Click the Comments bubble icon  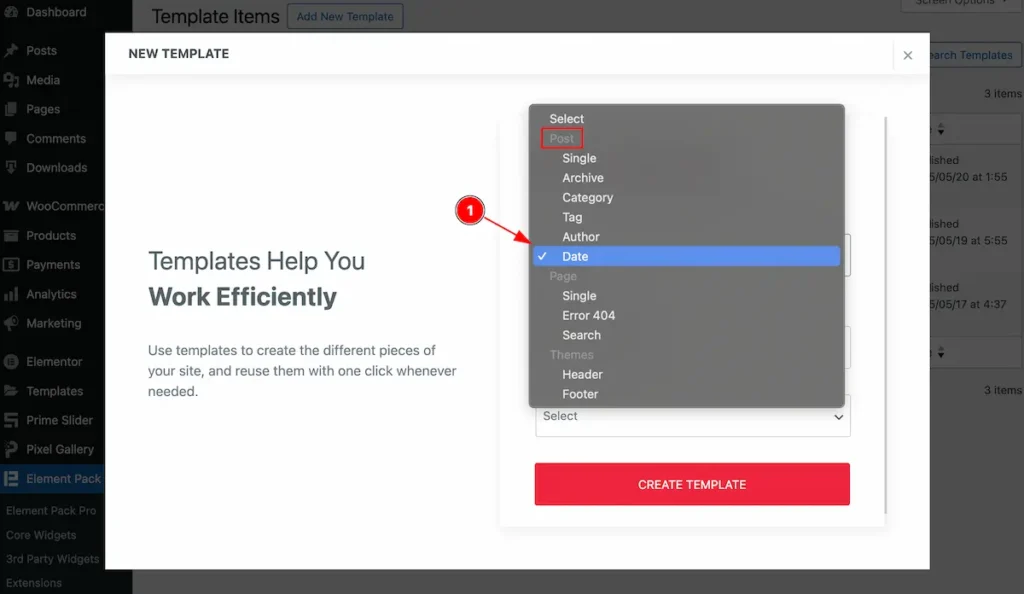11,139
